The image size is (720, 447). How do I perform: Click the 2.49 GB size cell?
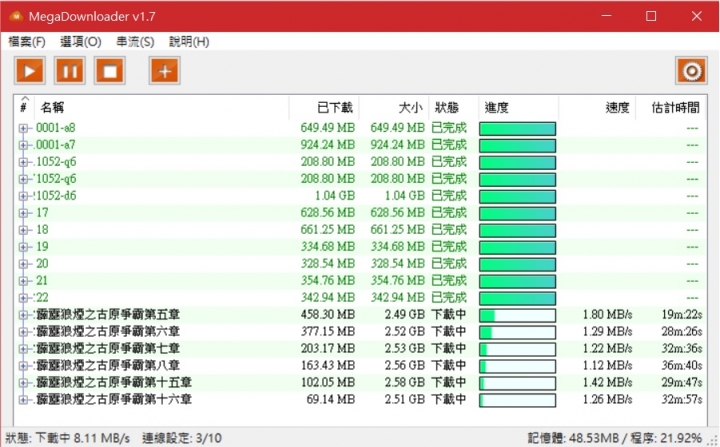(405, 315)
